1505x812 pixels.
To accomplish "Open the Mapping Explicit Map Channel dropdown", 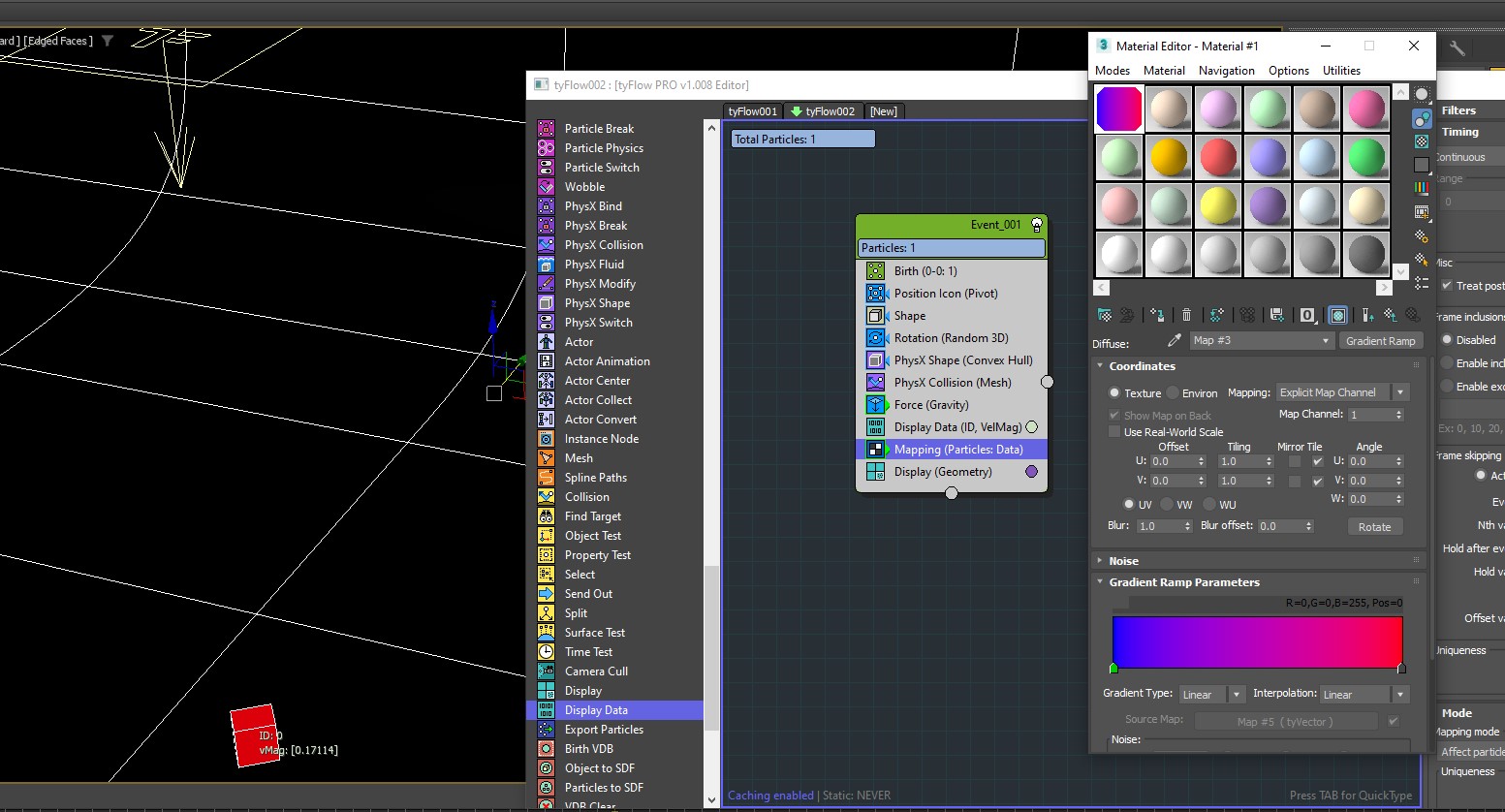I will [1342, 392].
